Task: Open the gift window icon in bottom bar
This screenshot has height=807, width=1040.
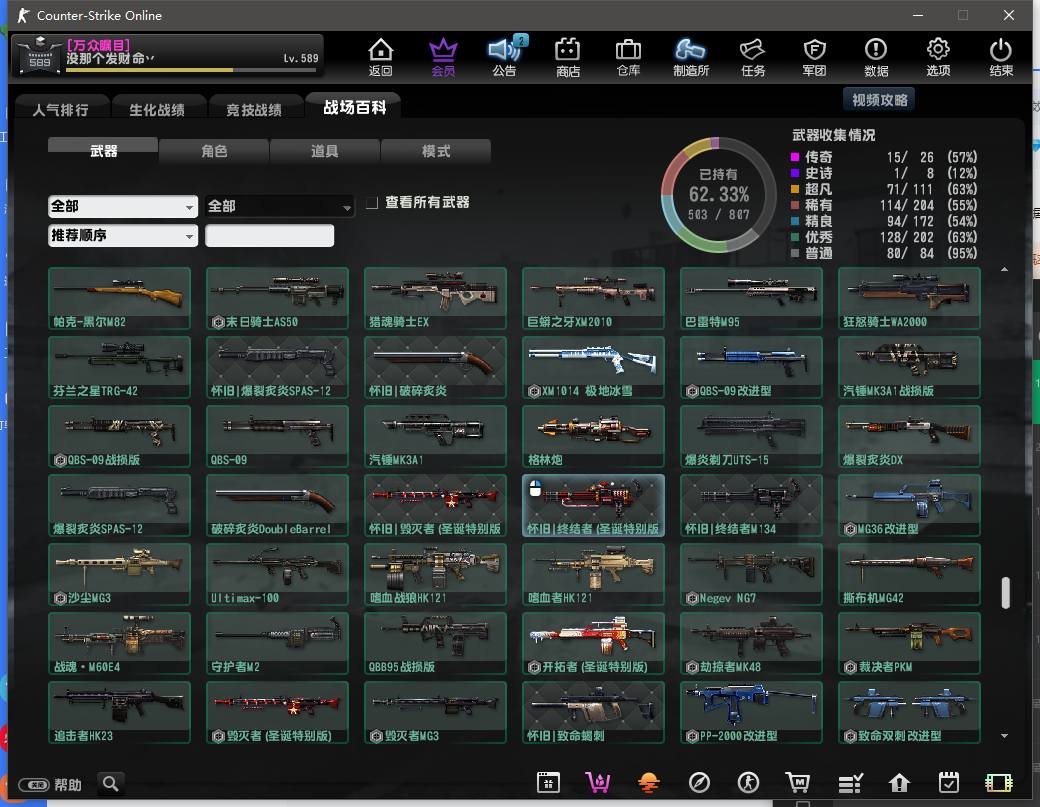Action: click(548, 782)
